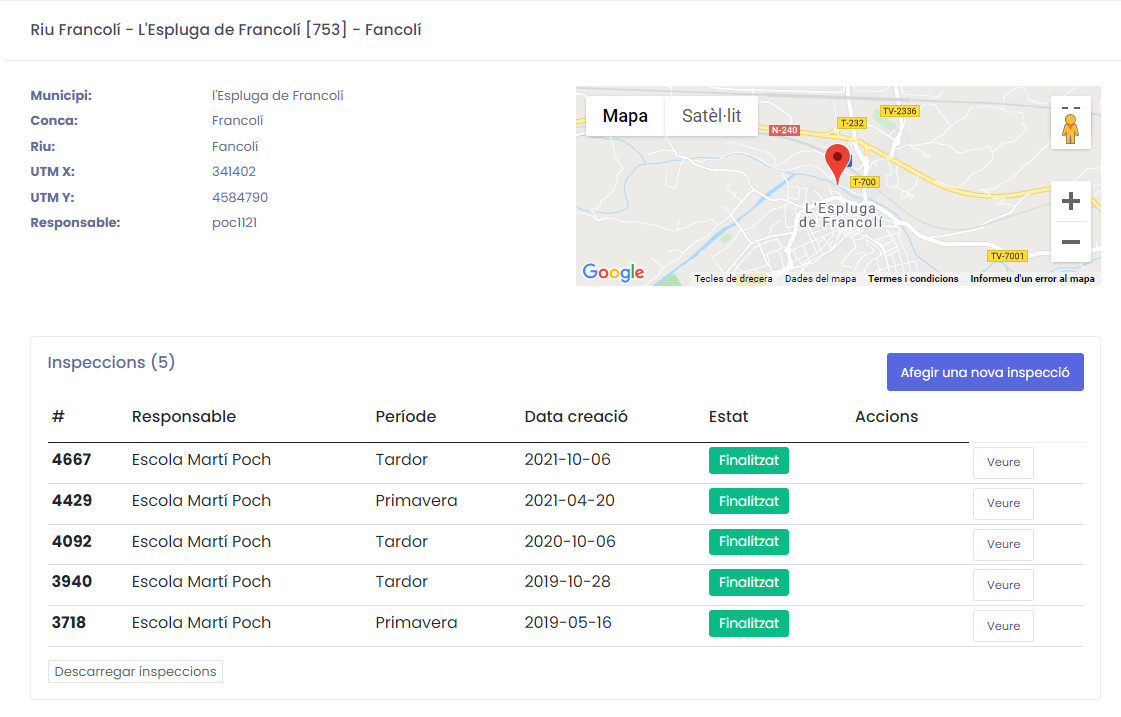This screenshot has width=1121, height=717.
Task: Download inspections with Descarregar inspeccions
Action: click(135, 671)
